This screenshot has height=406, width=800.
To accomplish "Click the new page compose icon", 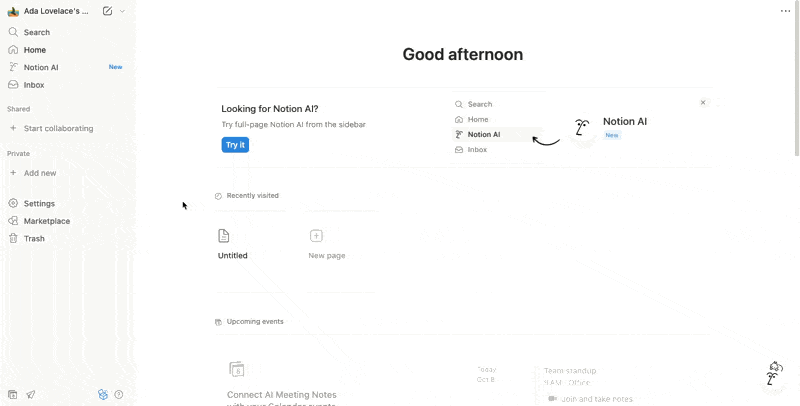I will pyautogui.click(x=107, y=11).
